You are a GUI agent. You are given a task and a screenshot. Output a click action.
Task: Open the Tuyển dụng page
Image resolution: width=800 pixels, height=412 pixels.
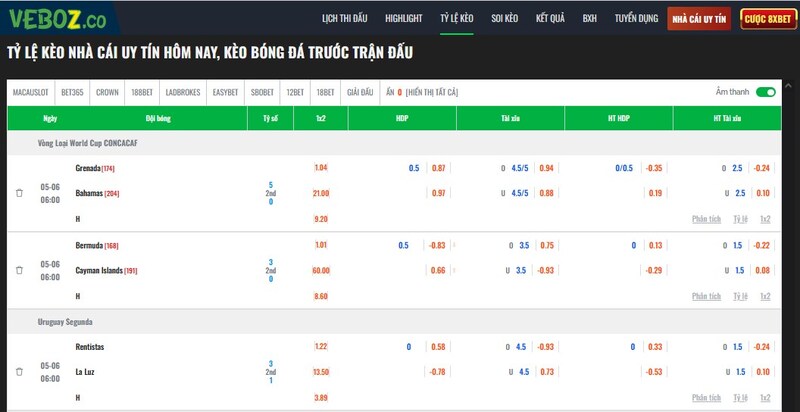tap(636, 18)
